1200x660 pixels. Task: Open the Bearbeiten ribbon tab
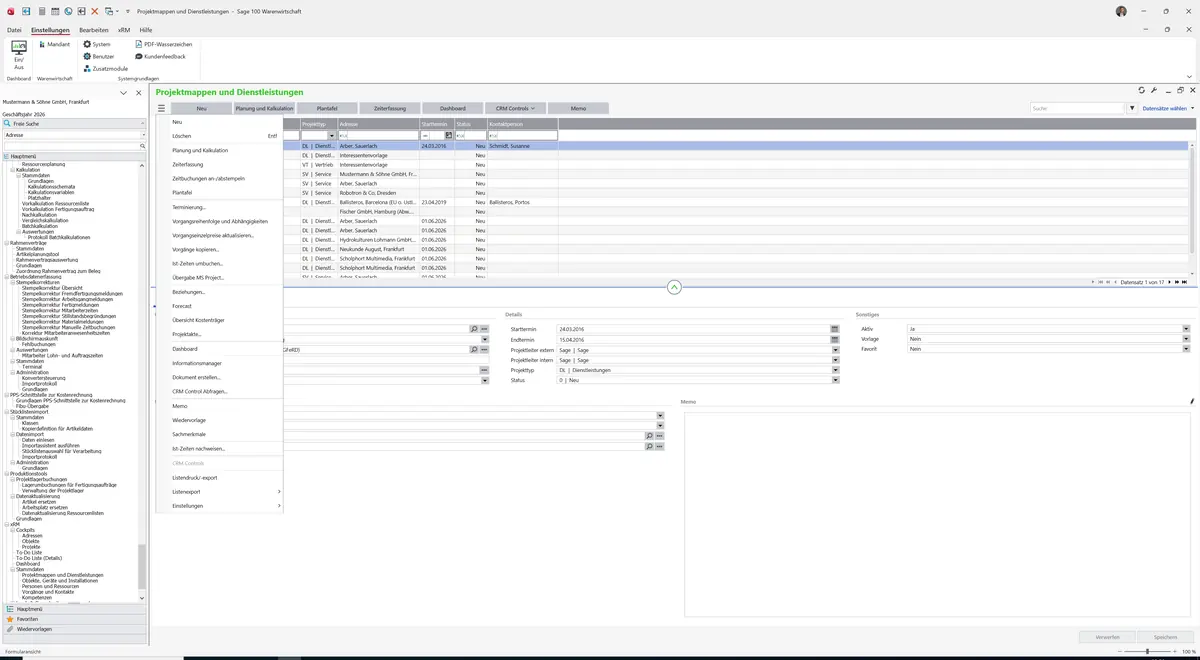[x=94, y=31]
